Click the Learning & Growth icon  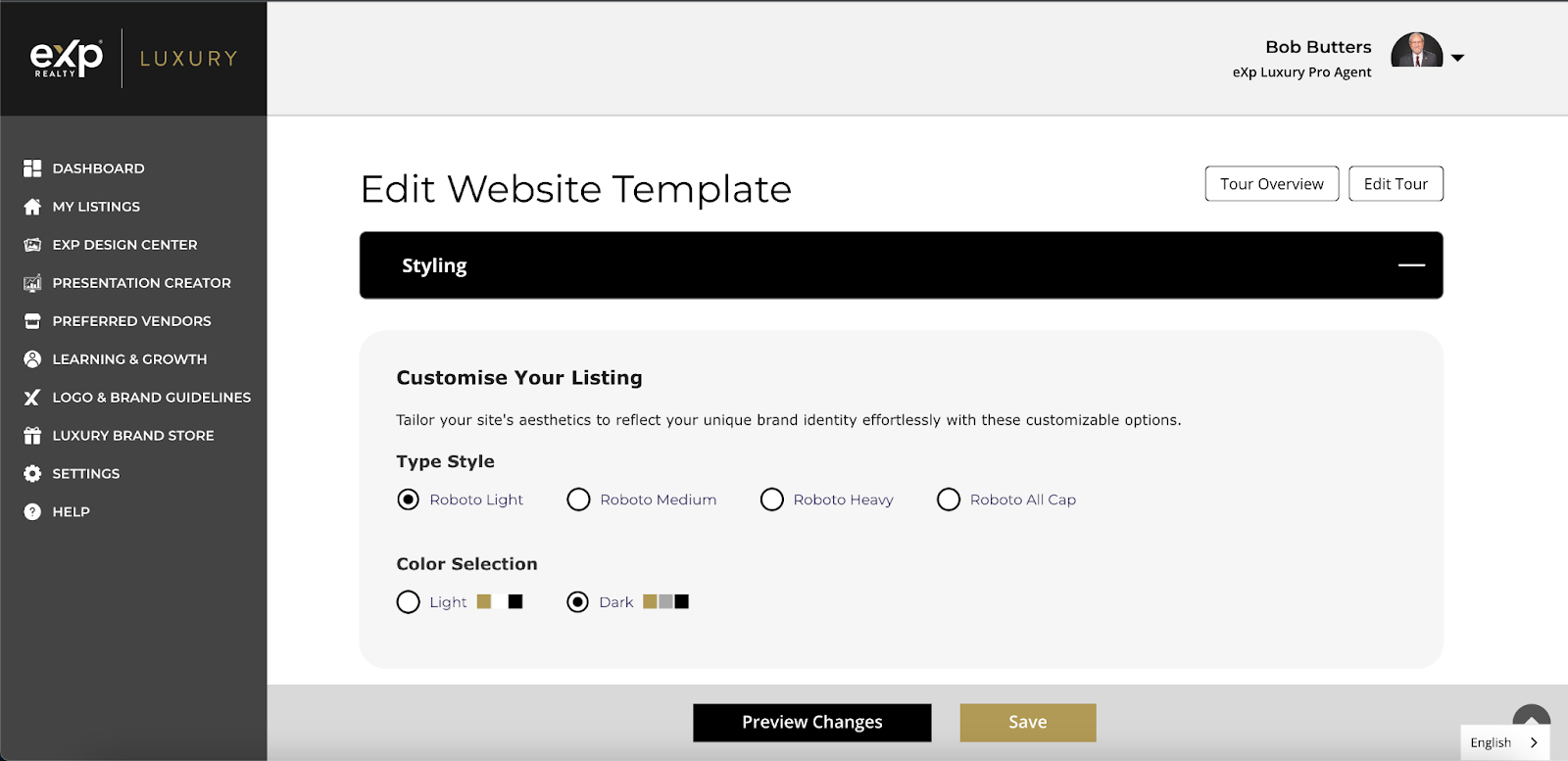32,359
